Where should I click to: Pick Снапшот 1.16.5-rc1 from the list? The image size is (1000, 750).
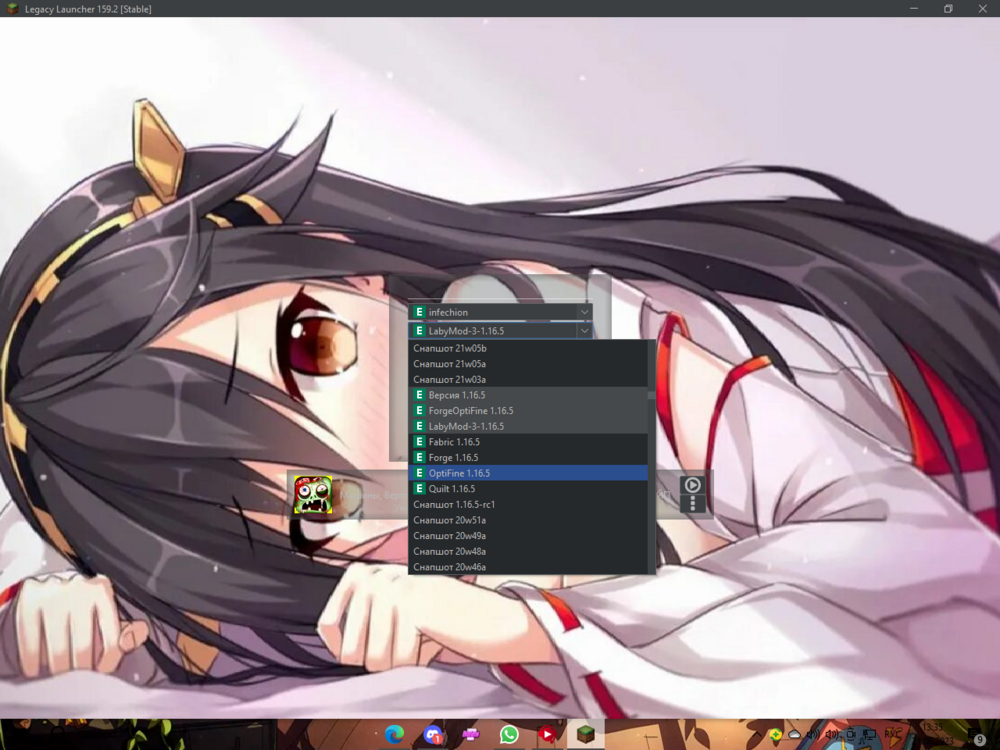point(528,504)
